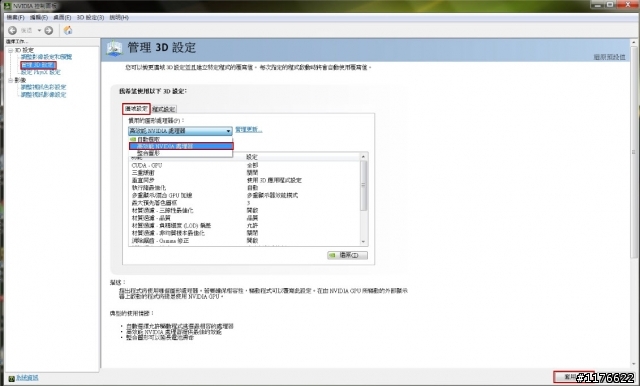This screenshot has width=640, height=386.
Task: Click the main page scroll-down arrow
Action: tap(633, 364)
